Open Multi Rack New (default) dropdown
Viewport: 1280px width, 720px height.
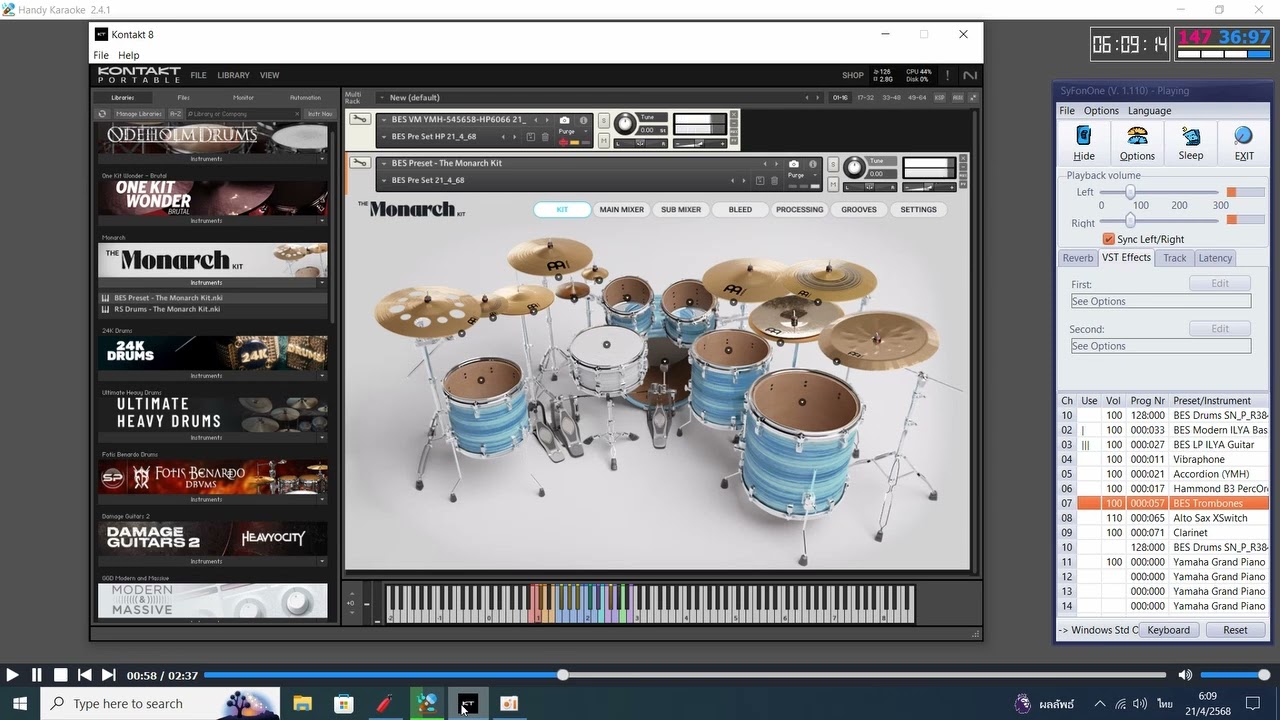382,98
